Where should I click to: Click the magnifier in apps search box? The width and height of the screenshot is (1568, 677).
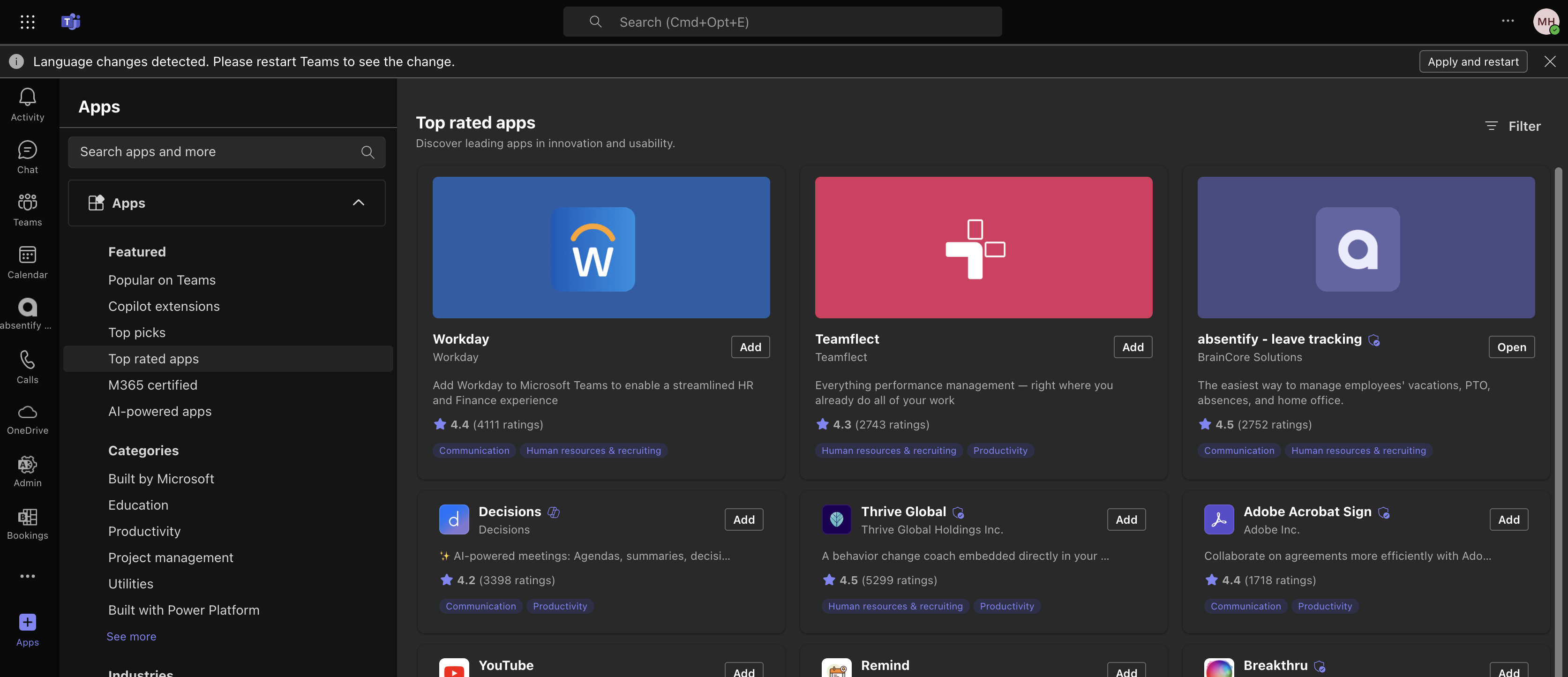coord(368,152)
